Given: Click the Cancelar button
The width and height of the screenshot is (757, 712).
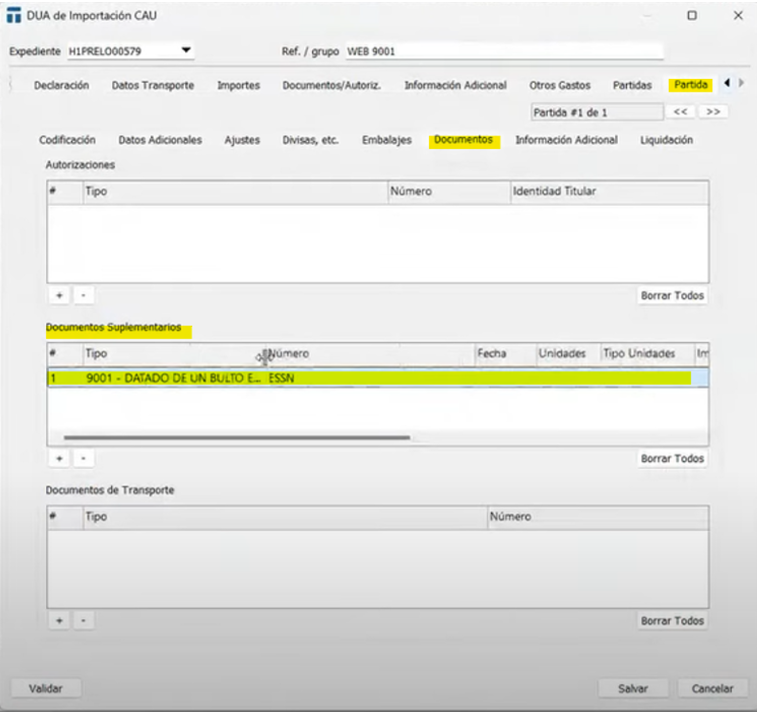Looking at the screenshot, I should pos(712,688).
